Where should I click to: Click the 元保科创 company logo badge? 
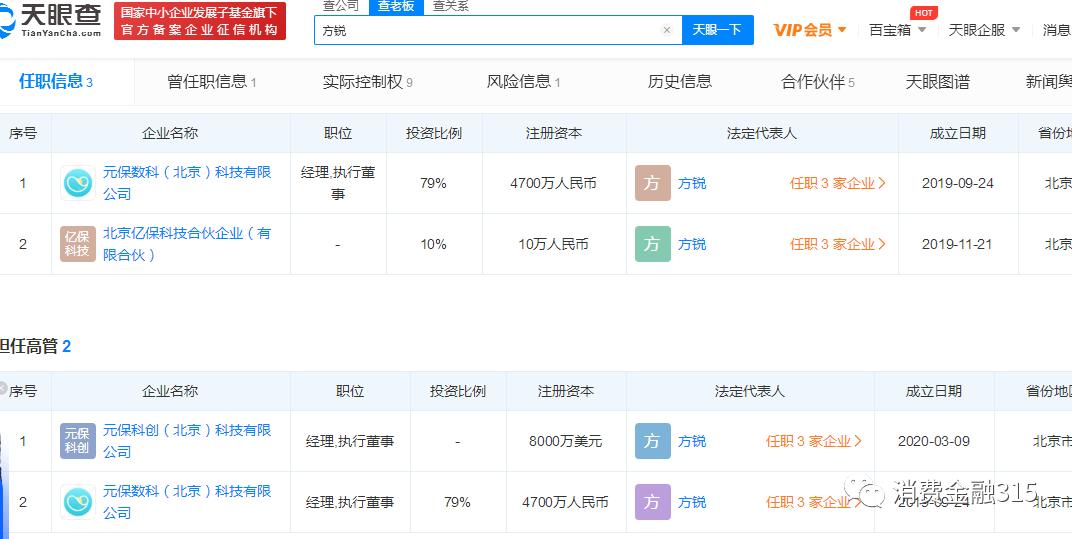coord(77,441)
